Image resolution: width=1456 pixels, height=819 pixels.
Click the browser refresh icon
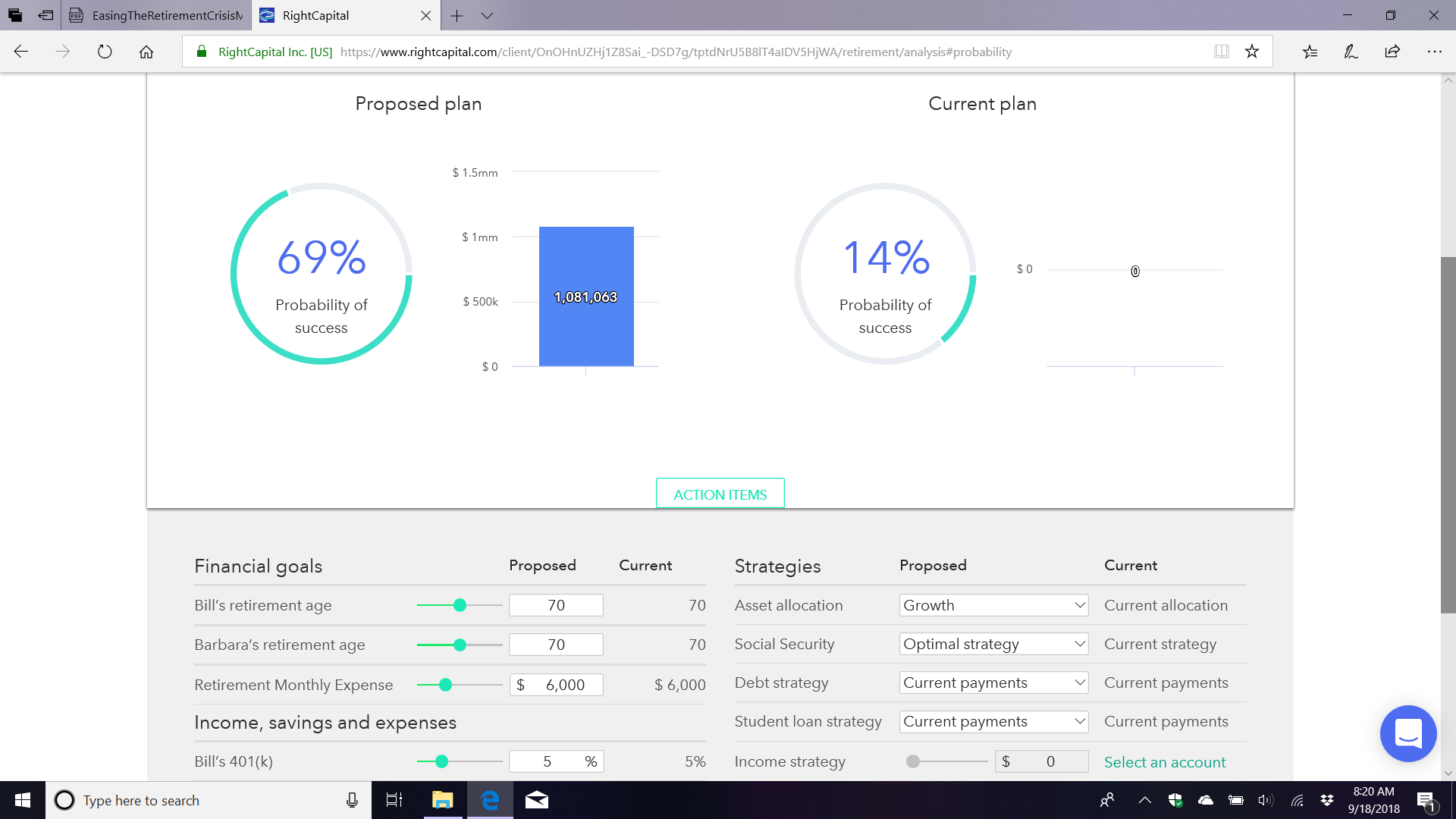(x=105, y=52)
